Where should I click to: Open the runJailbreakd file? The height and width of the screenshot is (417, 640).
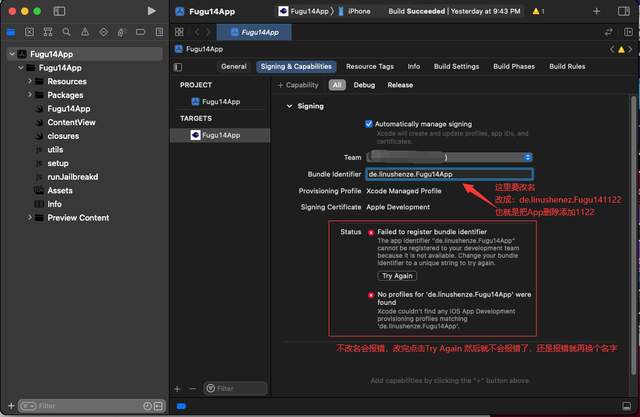click(73, 177)
